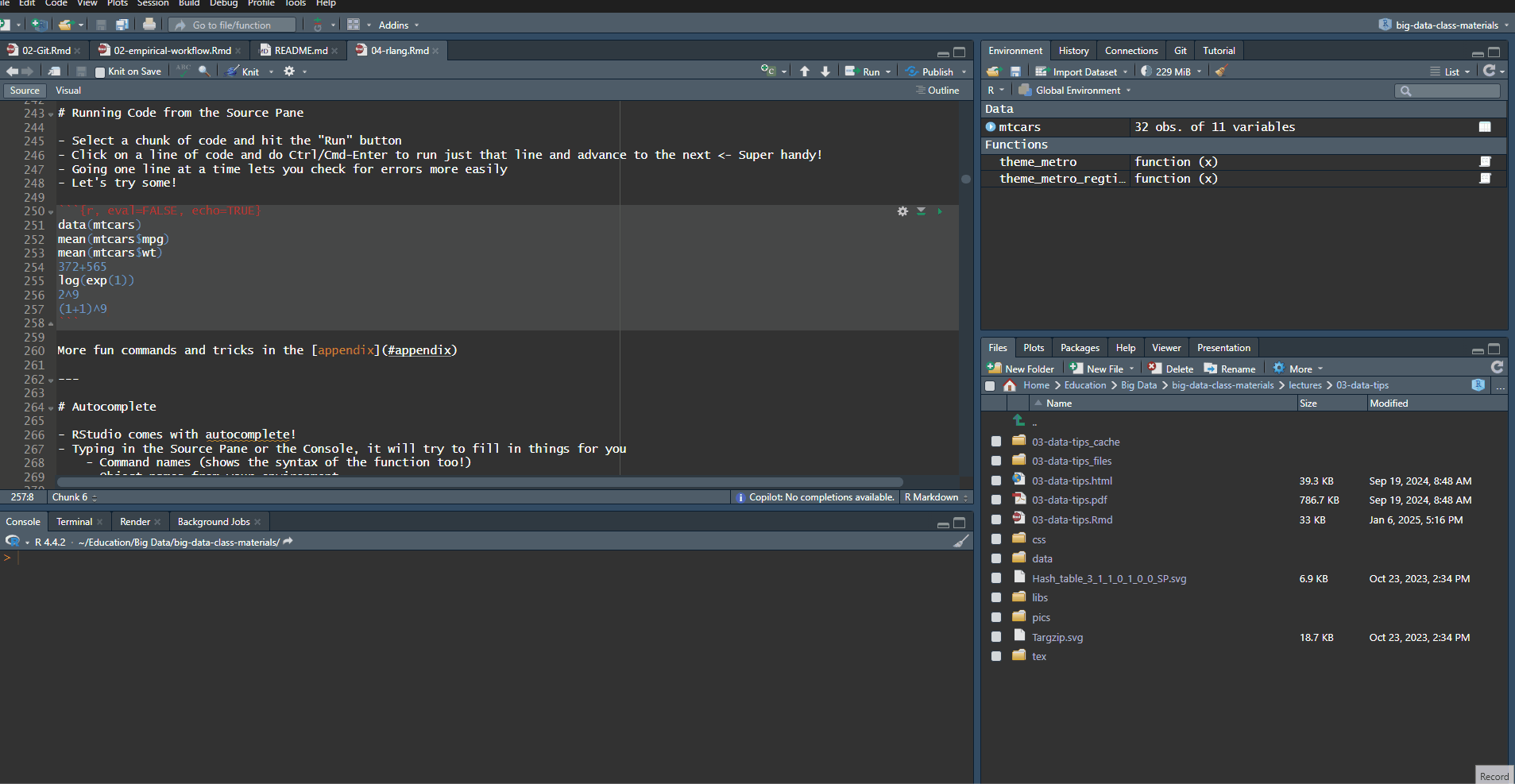This screenshot has height=784, width=1515.
Task: Open the History tab
Action: tap(1073, 51)
